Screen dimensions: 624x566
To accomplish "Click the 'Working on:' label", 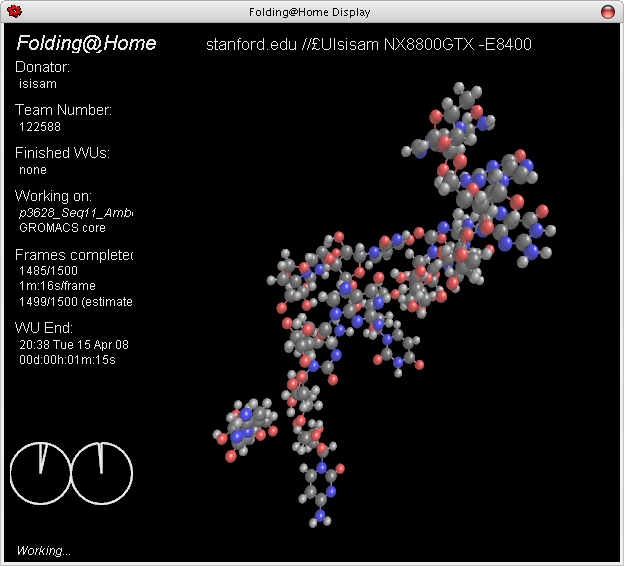I will click(53, 196).
